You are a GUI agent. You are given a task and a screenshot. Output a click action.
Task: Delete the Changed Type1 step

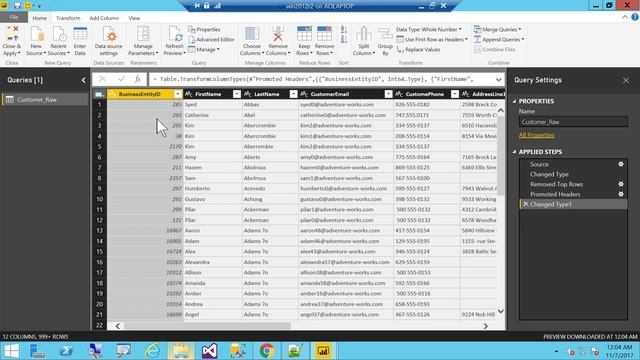click(525, 204)
